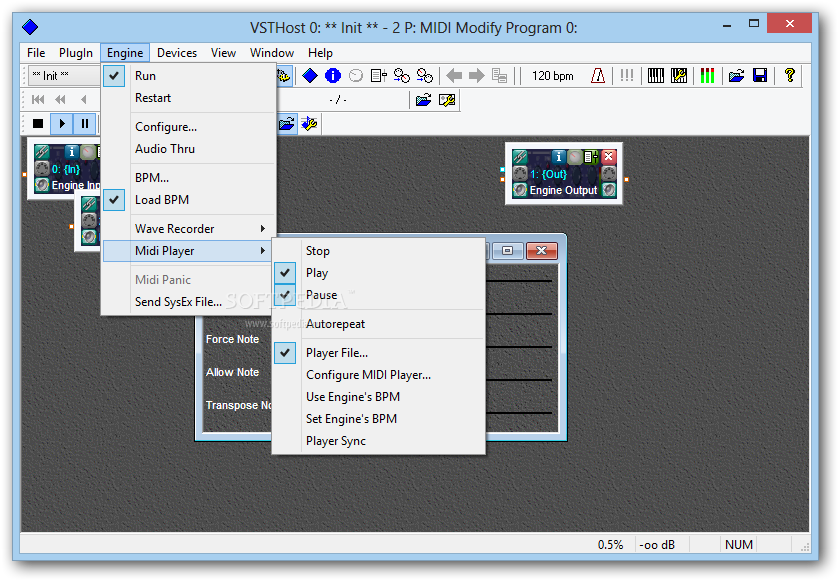This screenshot has width=839, height=581.
Task: Expand the Midi Player submenu entry
Action: coord(189,251)
